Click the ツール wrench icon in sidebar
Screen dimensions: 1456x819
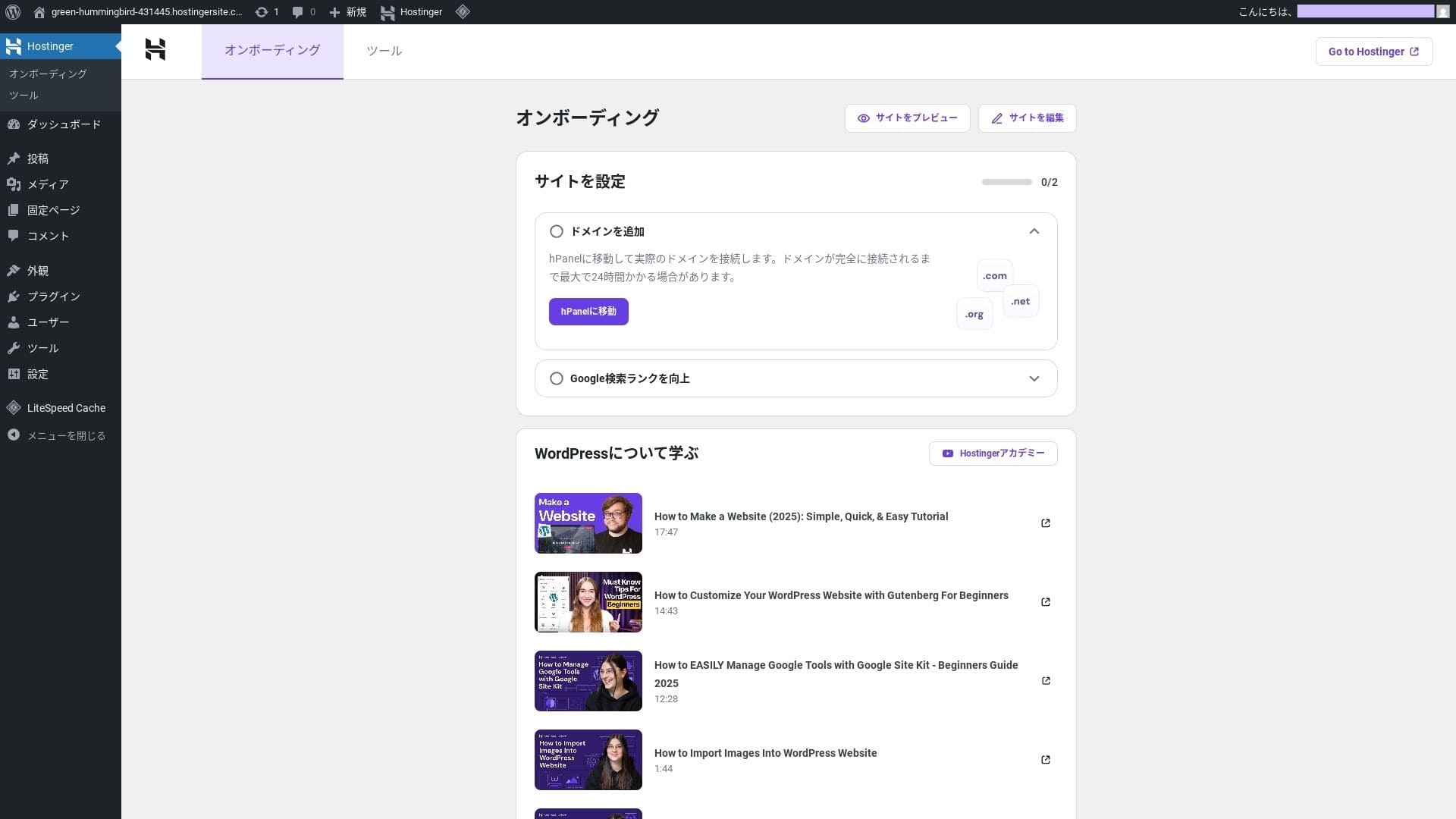point(14,348)
